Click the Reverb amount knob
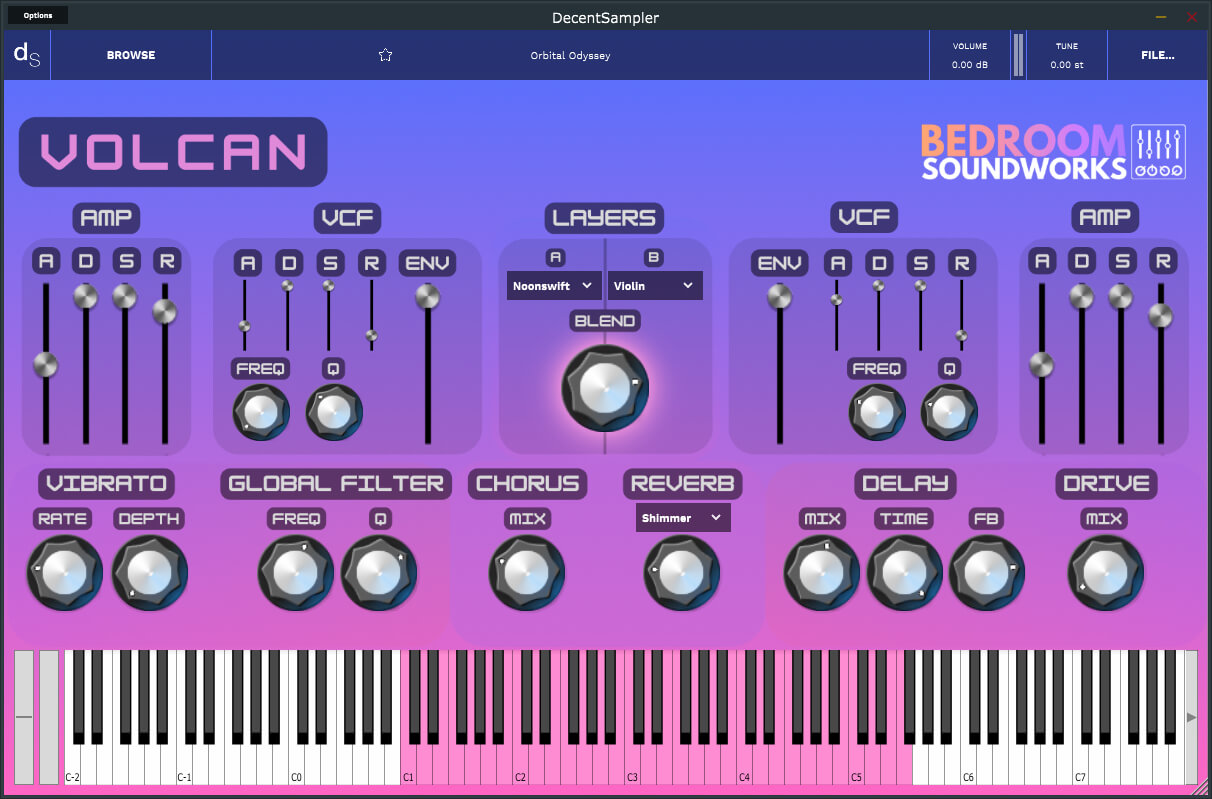 [682, 573]
